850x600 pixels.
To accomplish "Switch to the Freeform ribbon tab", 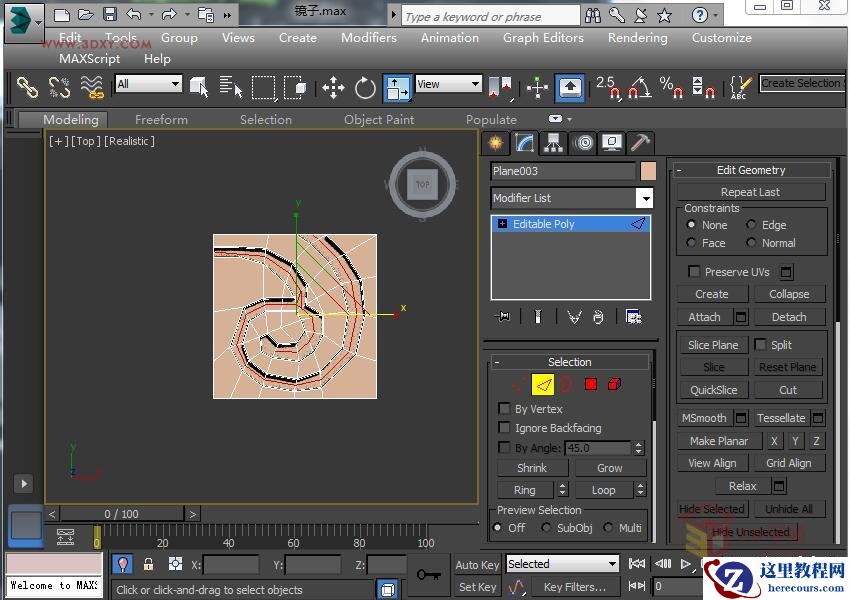I will (161, 119).
